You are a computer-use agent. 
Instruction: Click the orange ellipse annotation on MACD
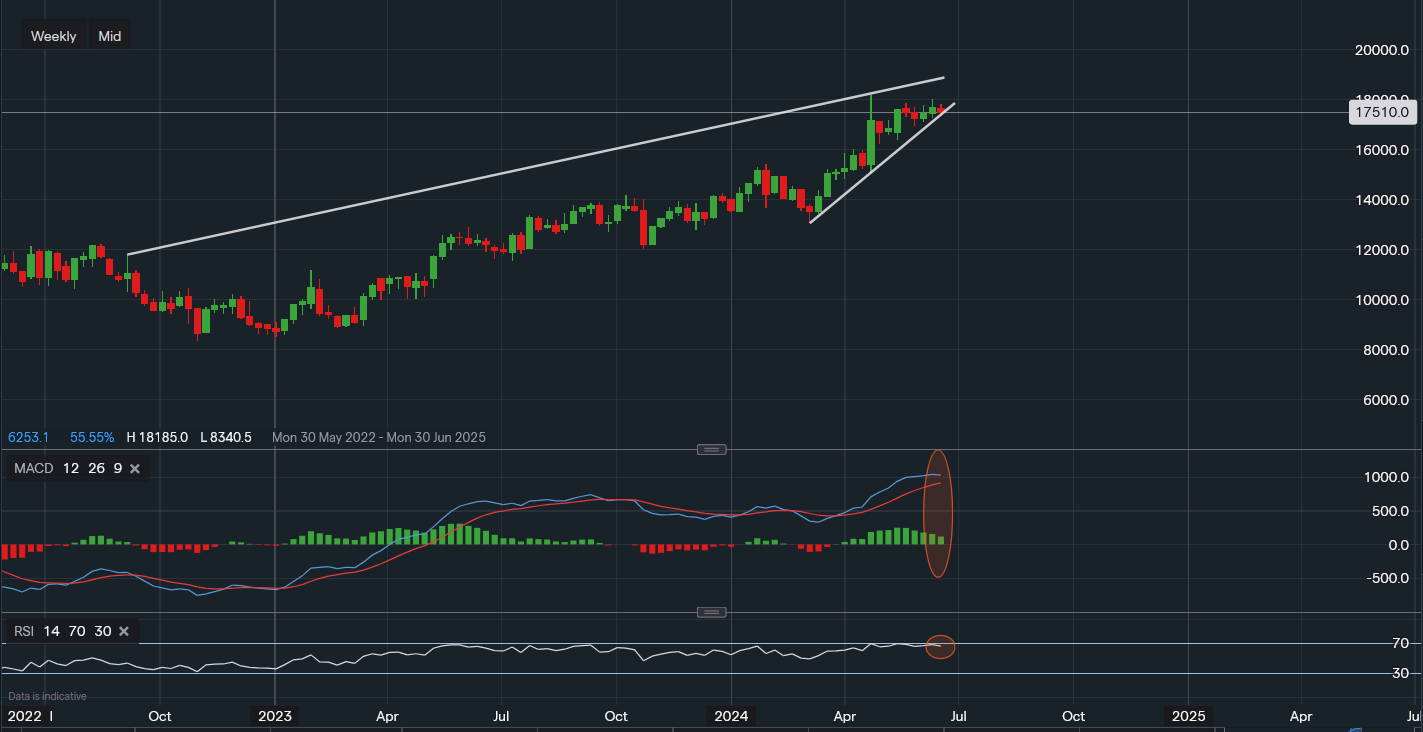[x=938, y=513]
